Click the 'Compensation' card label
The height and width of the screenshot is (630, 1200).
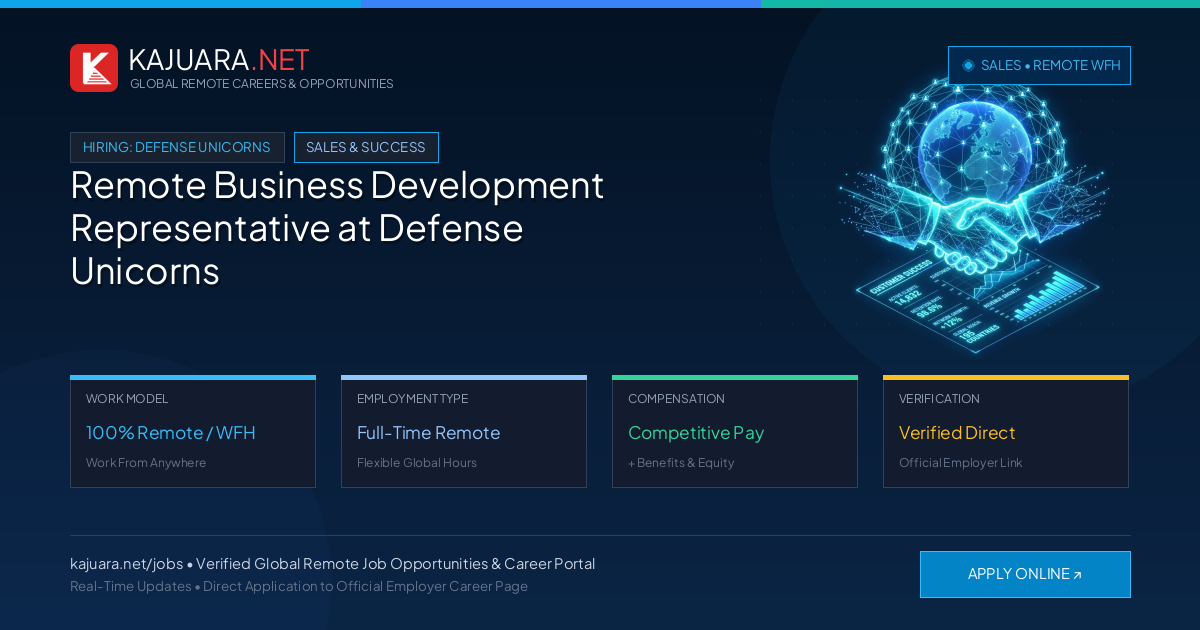676,399
